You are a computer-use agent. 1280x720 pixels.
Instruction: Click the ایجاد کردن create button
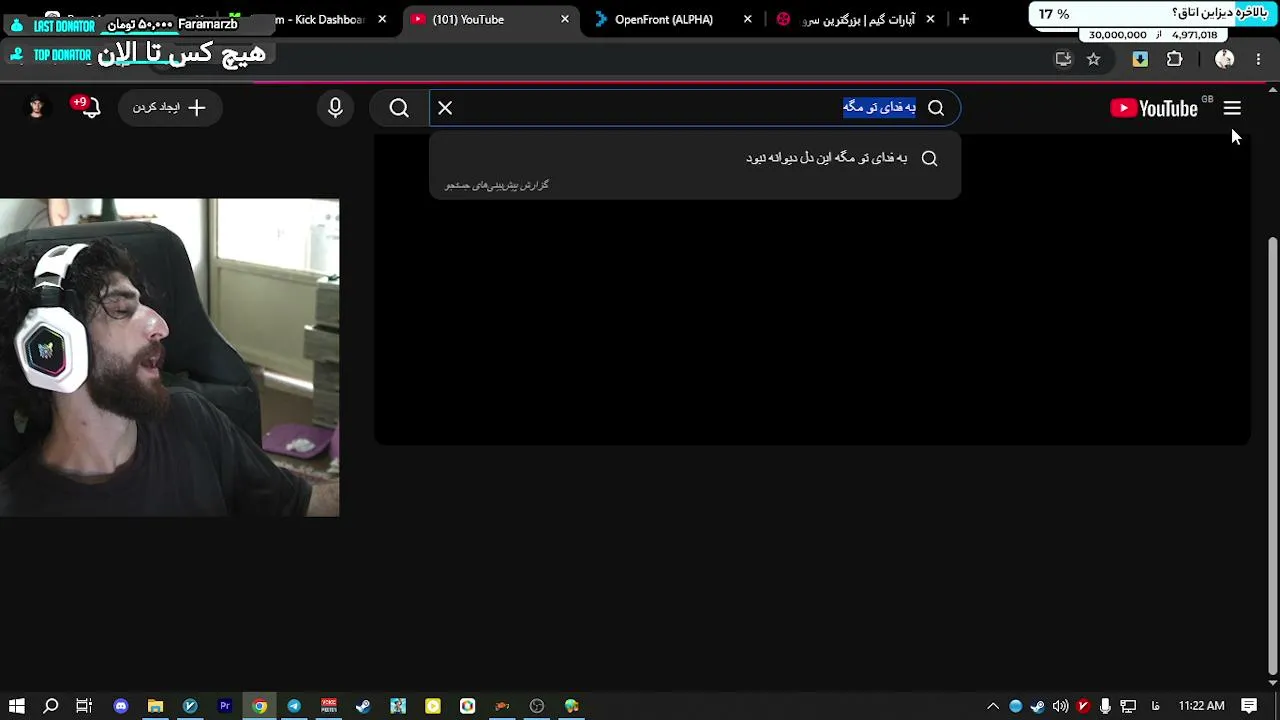(168, 108)
